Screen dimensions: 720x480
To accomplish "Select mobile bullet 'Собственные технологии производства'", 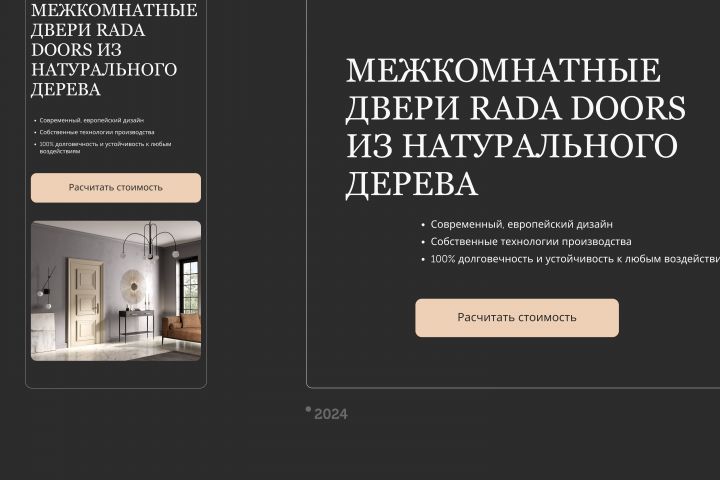I will [97, 132].
